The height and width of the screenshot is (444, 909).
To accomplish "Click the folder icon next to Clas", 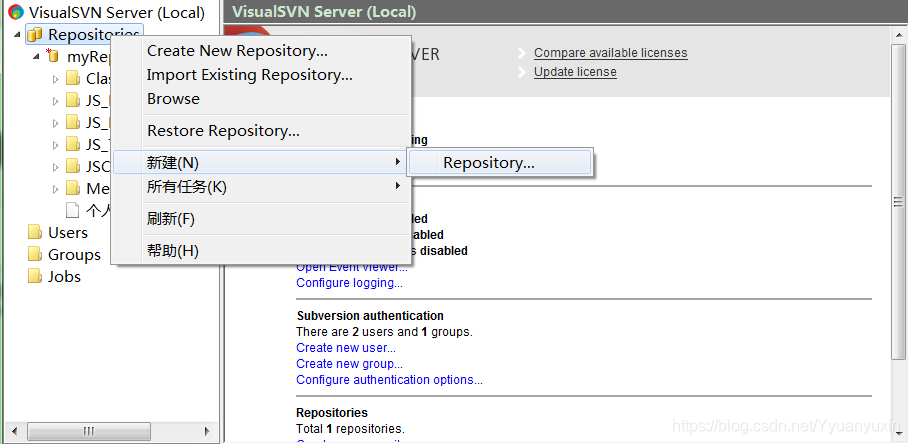I will (72, 78).
